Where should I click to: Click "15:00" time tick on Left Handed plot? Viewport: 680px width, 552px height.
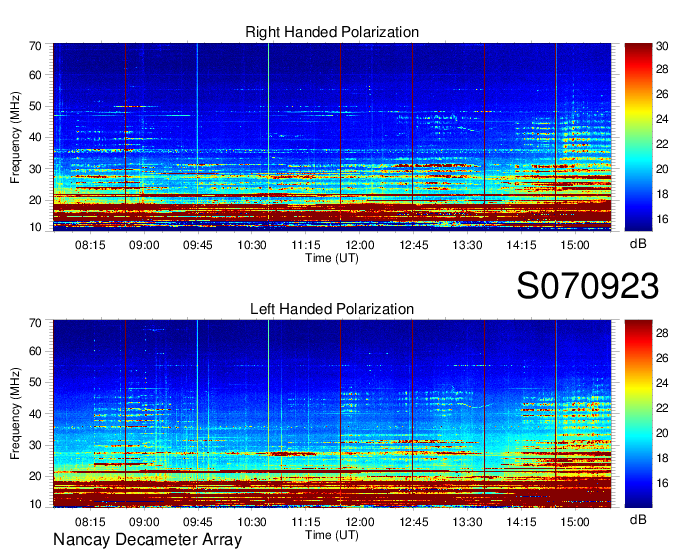(575, 522)
